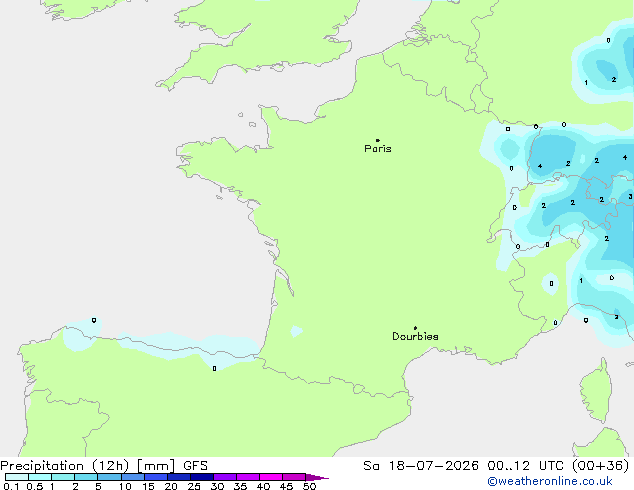Click the above-50 arrow tip of legend
634x490 pixels.
317,477
